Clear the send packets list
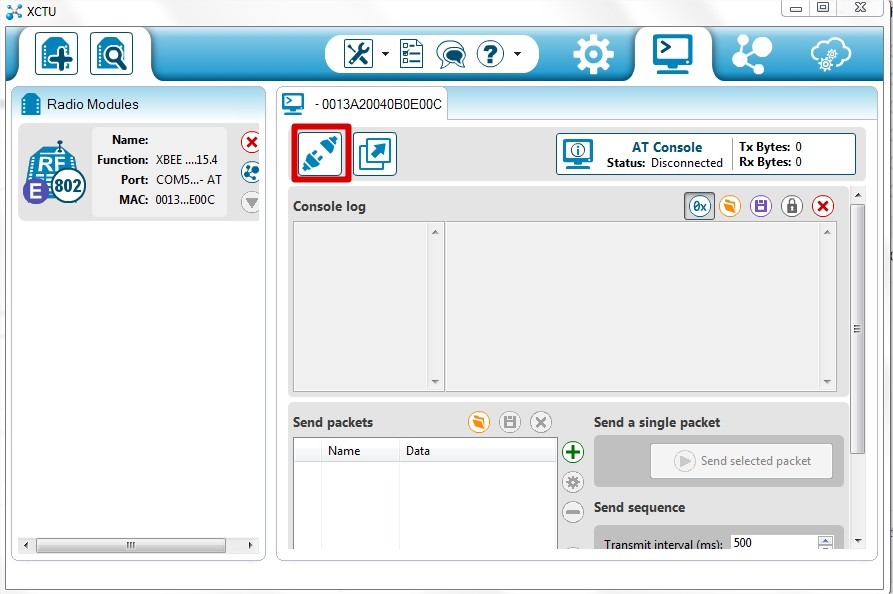This screenshot has width=893, height=594. pyautogui.click(x=540, y=423)
